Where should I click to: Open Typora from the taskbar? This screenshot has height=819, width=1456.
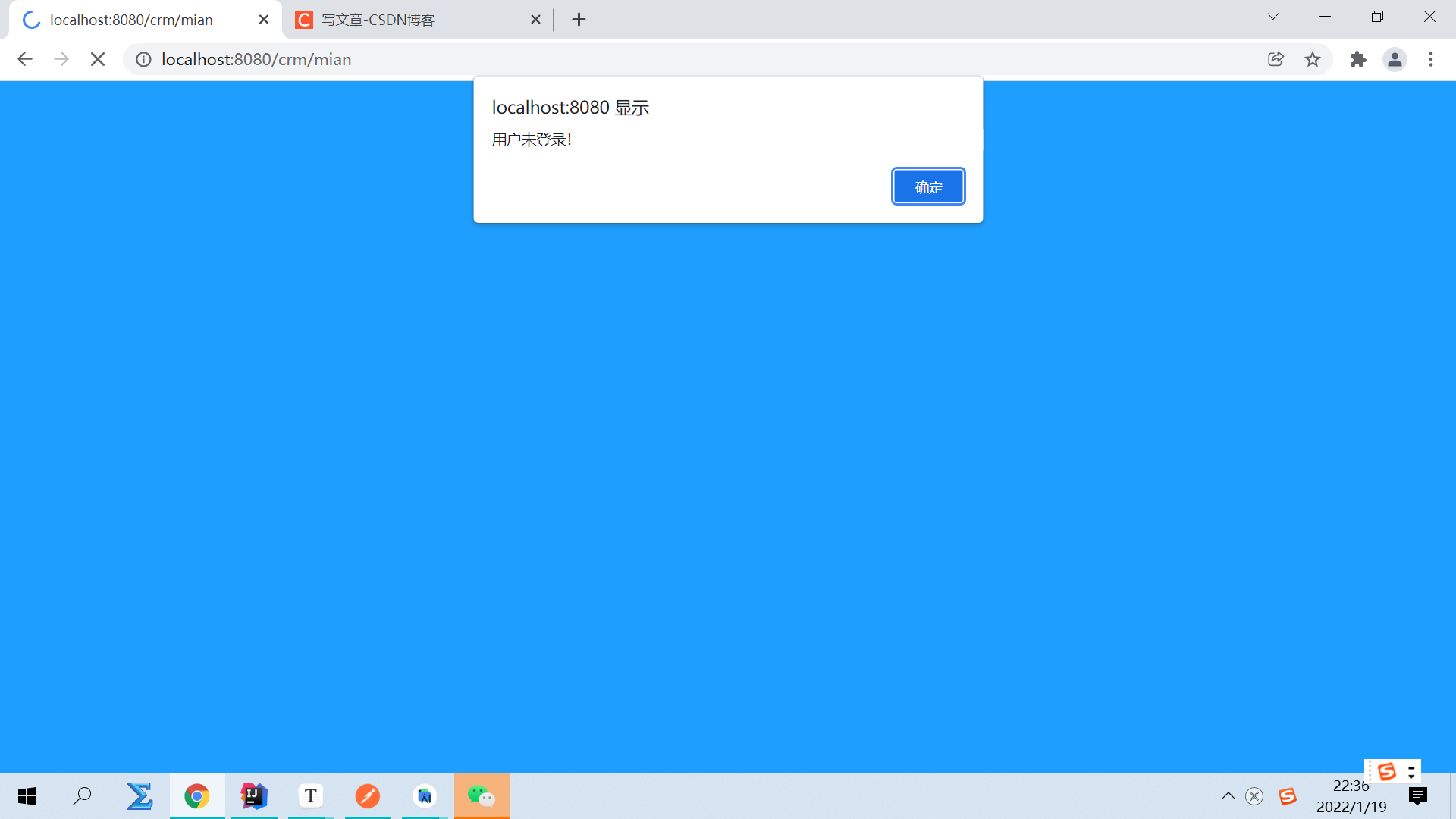(310, 795)
